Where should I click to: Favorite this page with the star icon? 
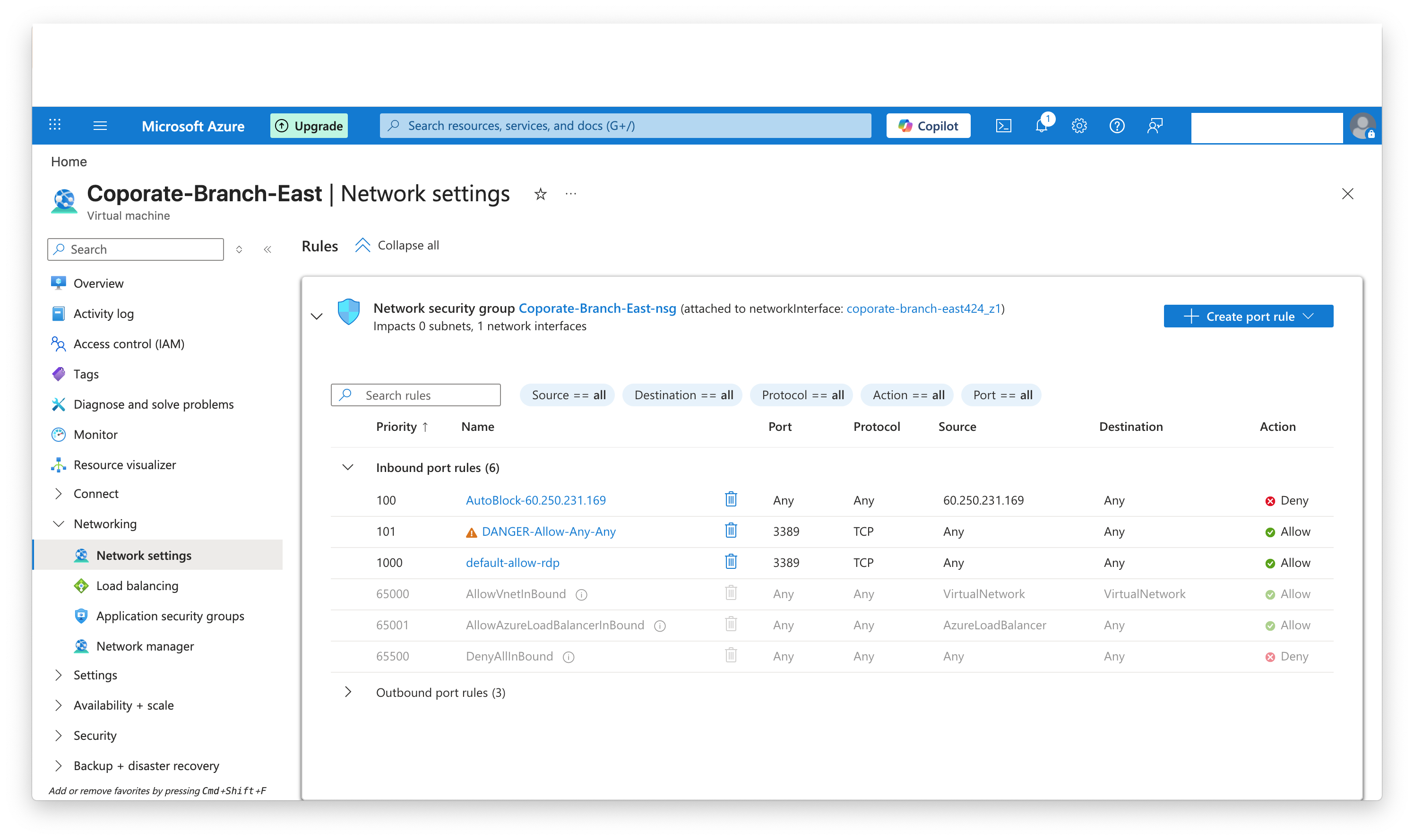[x=540, y=194]
